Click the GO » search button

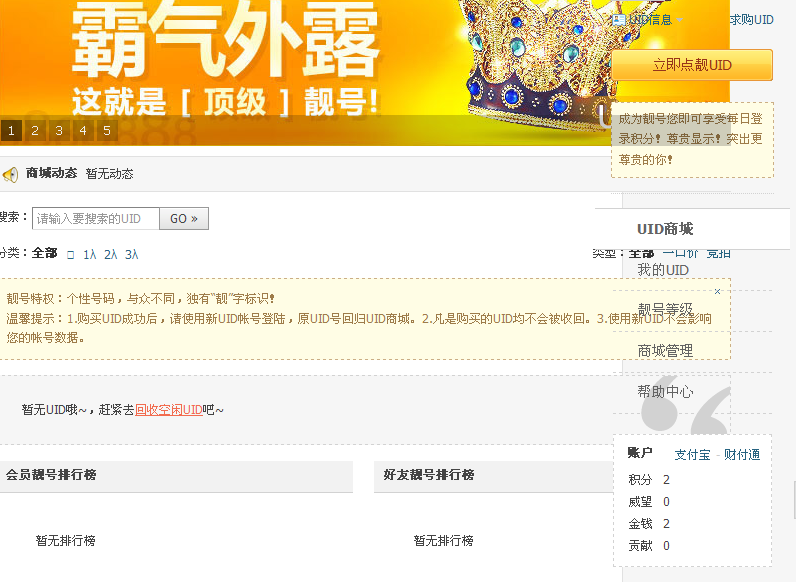click(x=184, y=218)
